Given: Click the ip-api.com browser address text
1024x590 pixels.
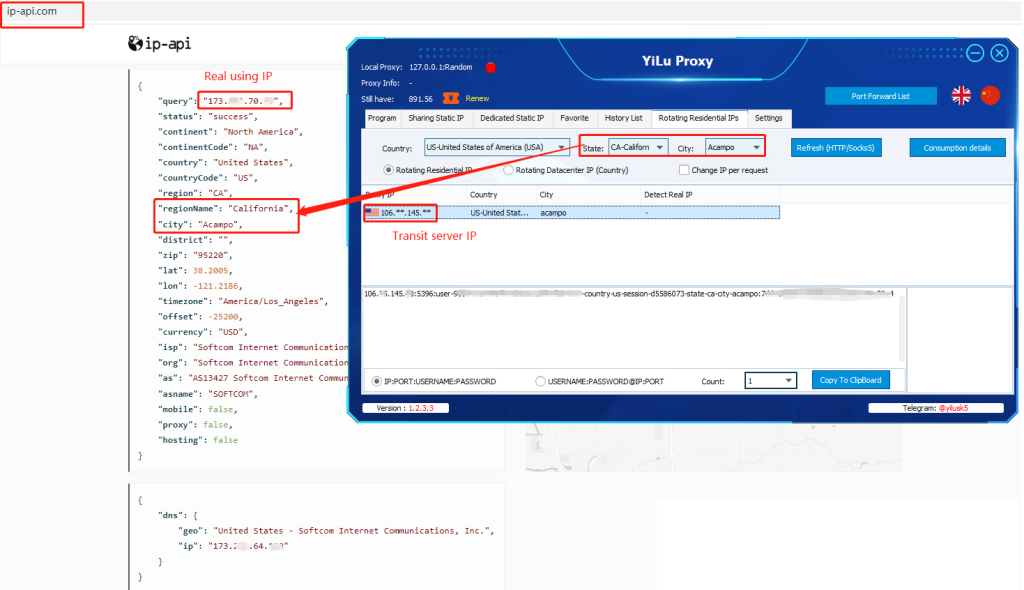Looking at the screenshot, I should pos(32,11).
